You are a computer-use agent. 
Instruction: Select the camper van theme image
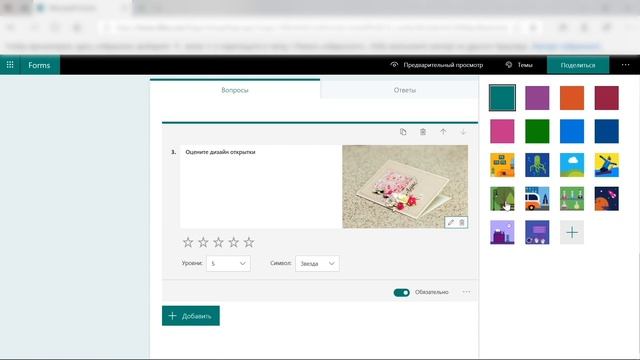tap(537, 199)
